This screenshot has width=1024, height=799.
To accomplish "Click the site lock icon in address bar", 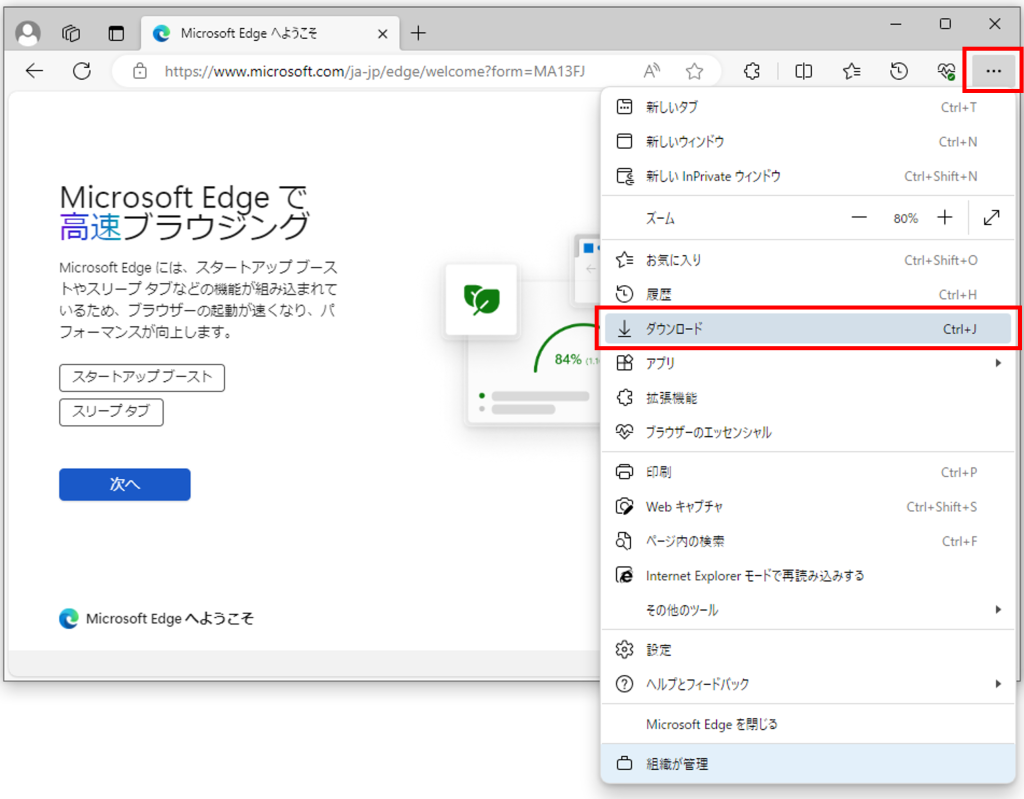I will pyautogui.click(x=140, y=71).
